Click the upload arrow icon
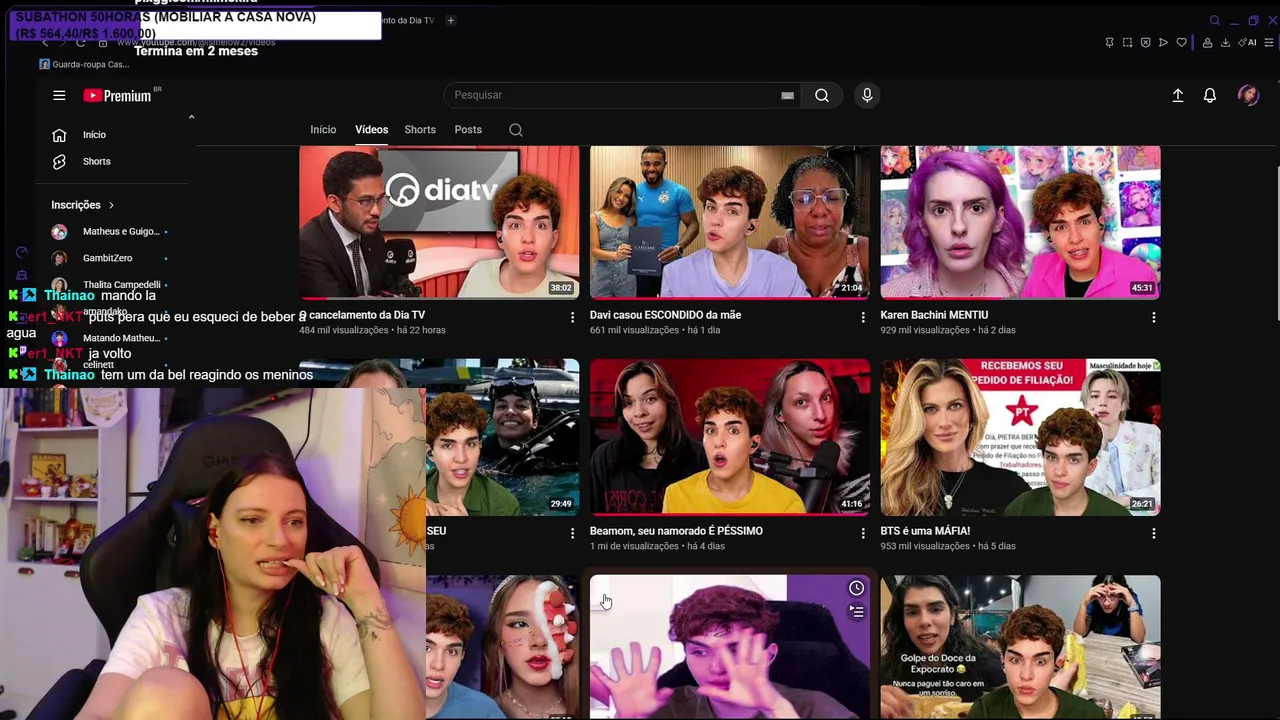Screen dimensions: 1280x720 [1178, 95]
